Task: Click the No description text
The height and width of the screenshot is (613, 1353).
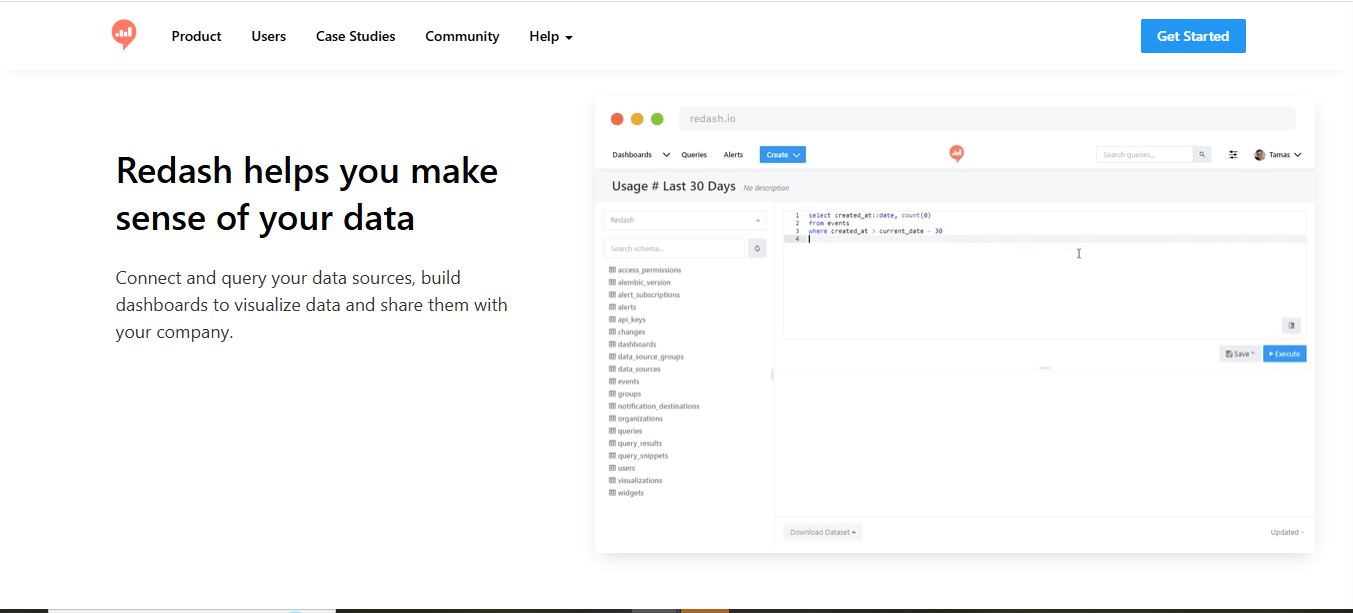Action: (x=766, y=188)
